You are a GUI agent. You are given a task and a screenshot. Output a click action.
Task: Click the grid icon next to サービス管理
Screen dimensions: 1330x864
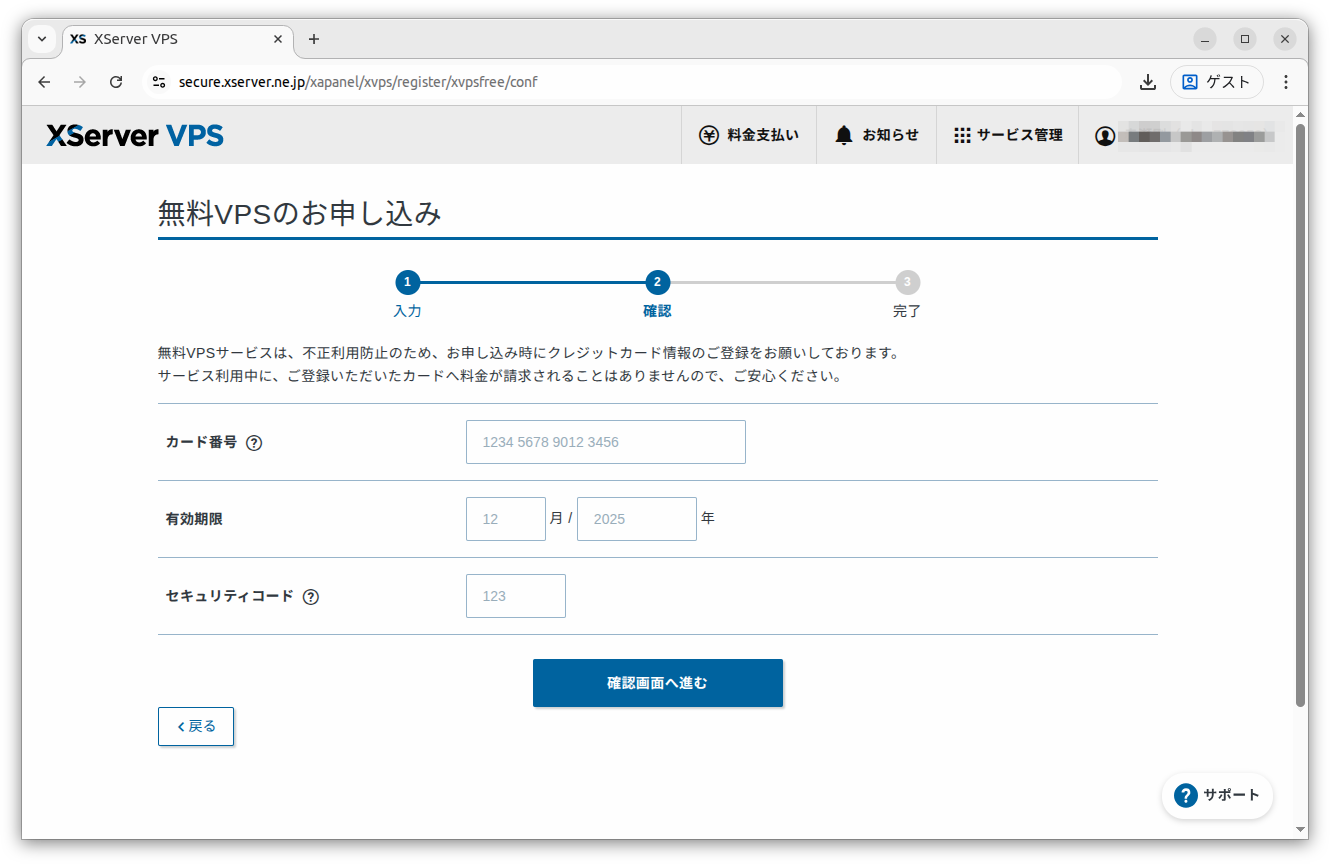click(962, 134)
